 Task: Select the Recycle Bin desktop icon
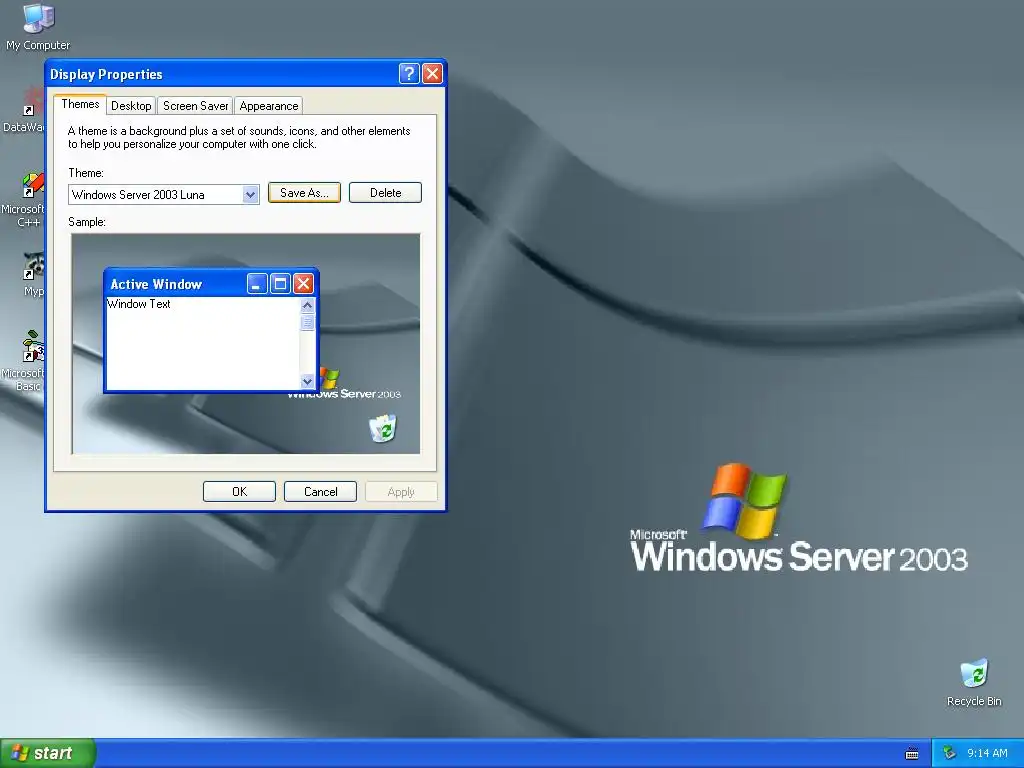click(x=974, y=682)
